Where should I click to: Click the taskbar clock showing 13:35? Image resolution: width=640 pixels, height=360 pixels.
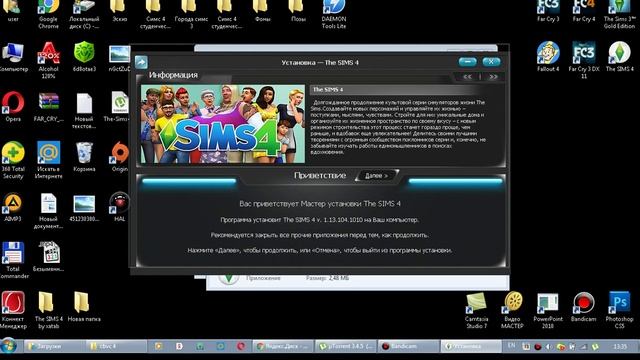[620, 347]
